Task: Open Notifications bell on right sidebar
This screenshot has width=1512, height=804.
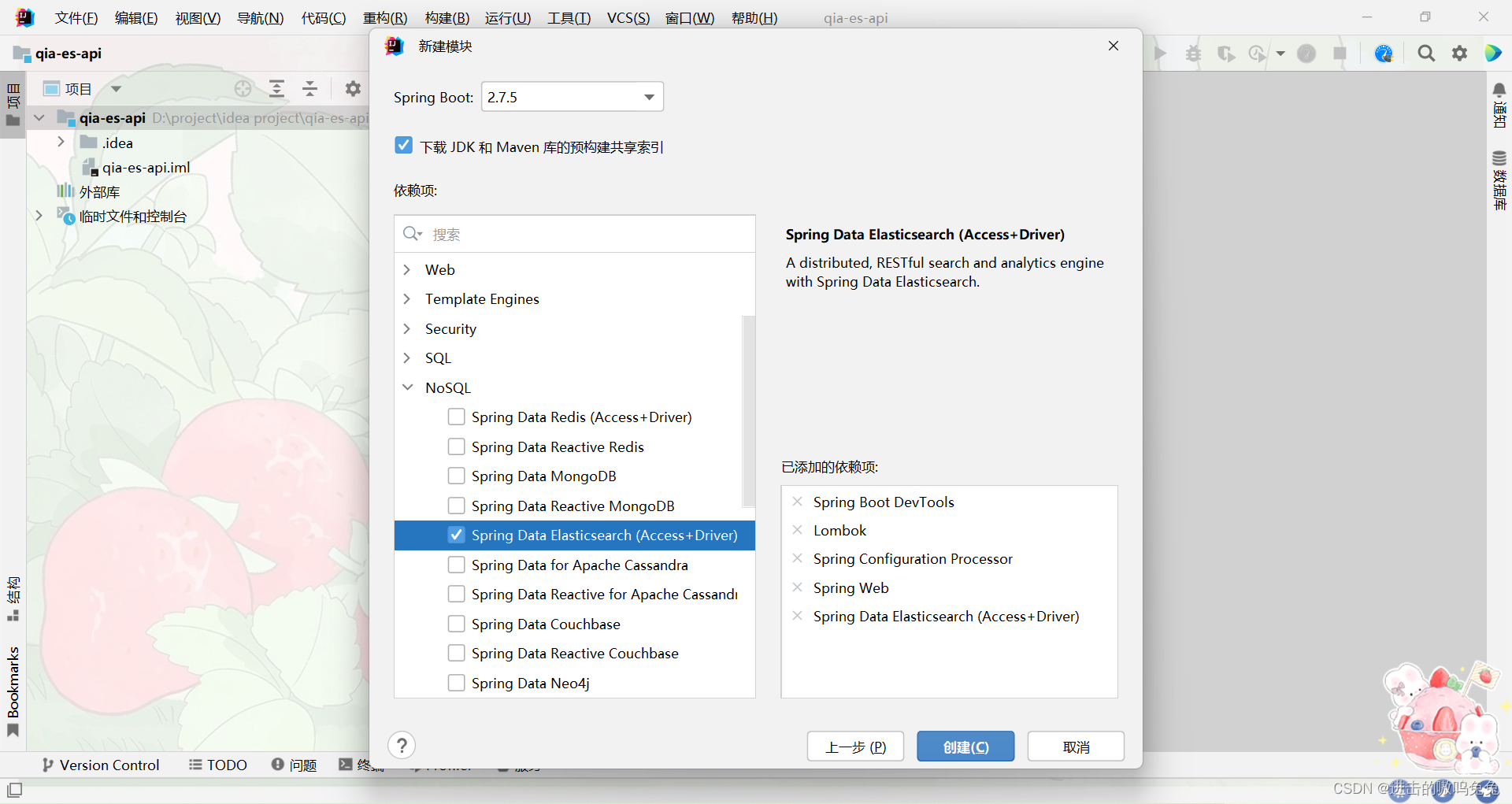Action: coord(1499,106)
